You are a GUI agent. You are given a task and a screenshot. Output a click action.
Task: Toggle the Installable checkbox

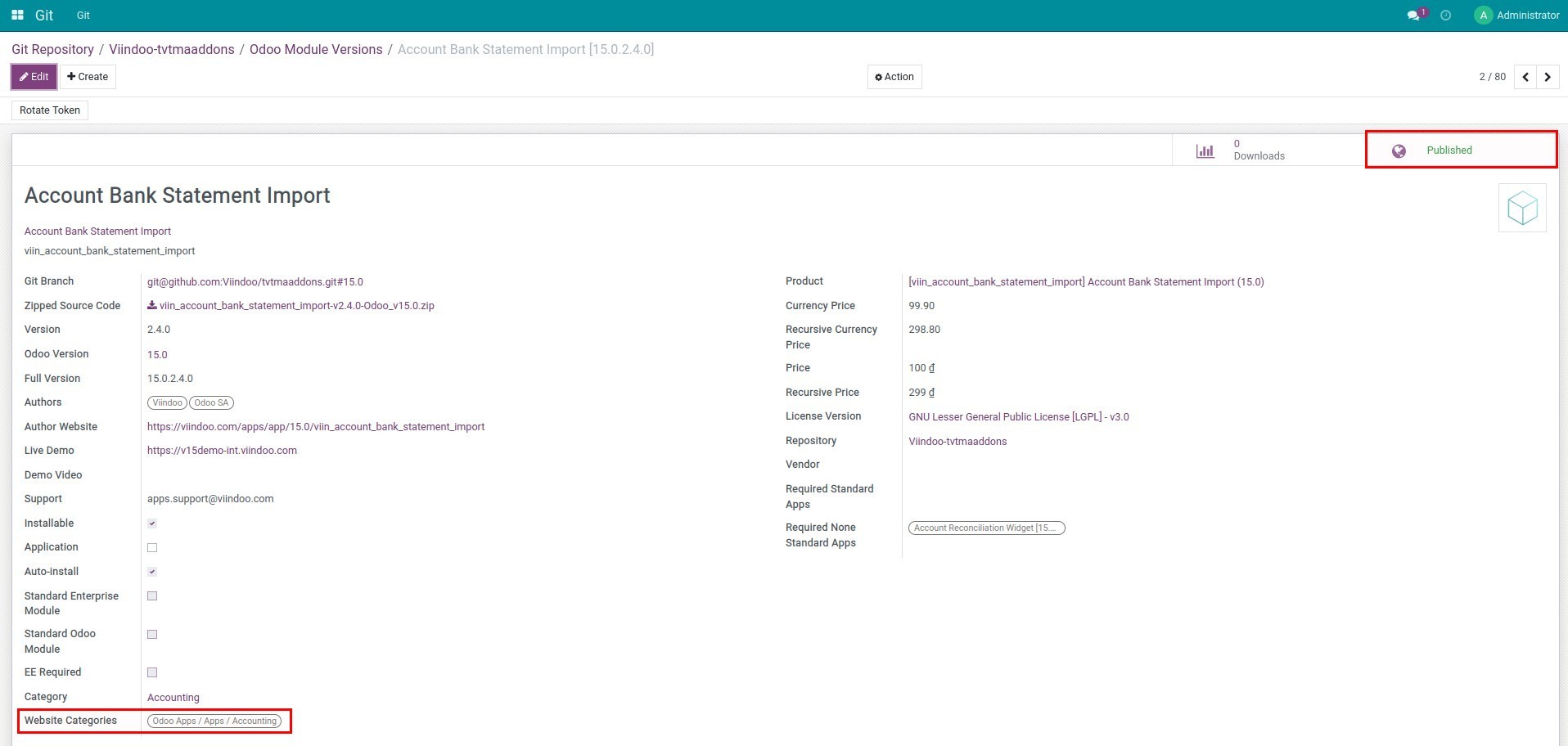[x=152, y=524]
